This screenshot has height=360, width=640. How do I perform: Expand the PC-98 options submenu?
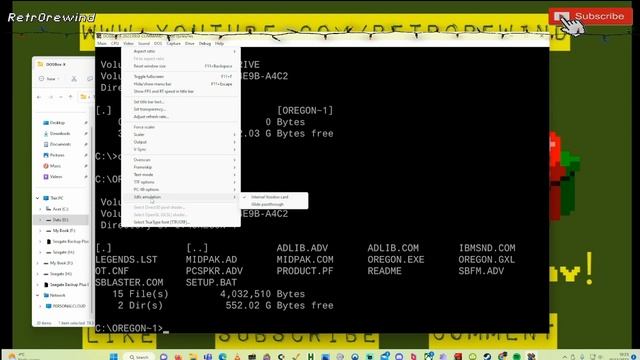point(181,189)
